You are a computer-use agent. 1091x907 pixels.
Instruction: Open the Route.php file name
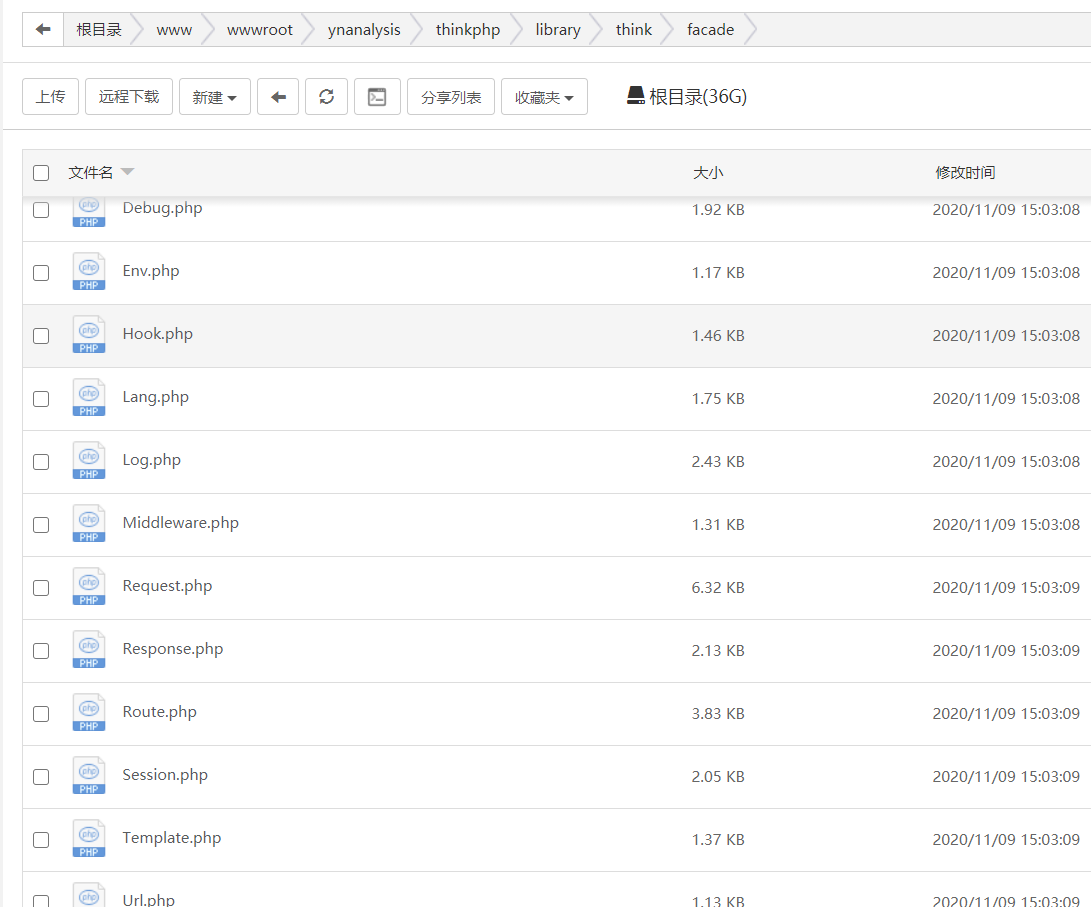tap(159, 712)
